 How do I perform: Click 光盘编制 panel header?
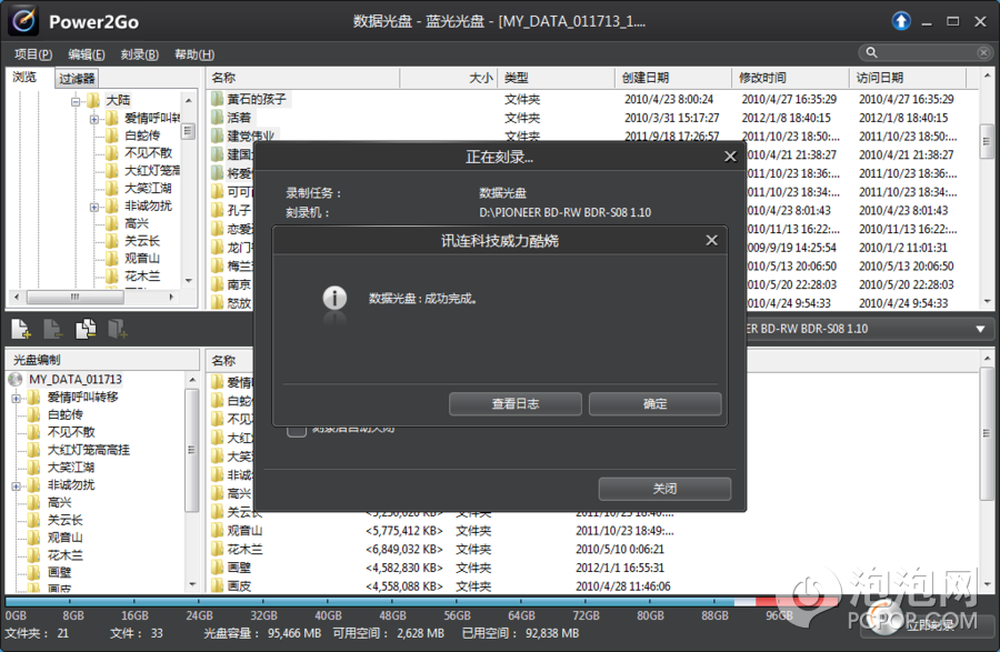point(102,360)
